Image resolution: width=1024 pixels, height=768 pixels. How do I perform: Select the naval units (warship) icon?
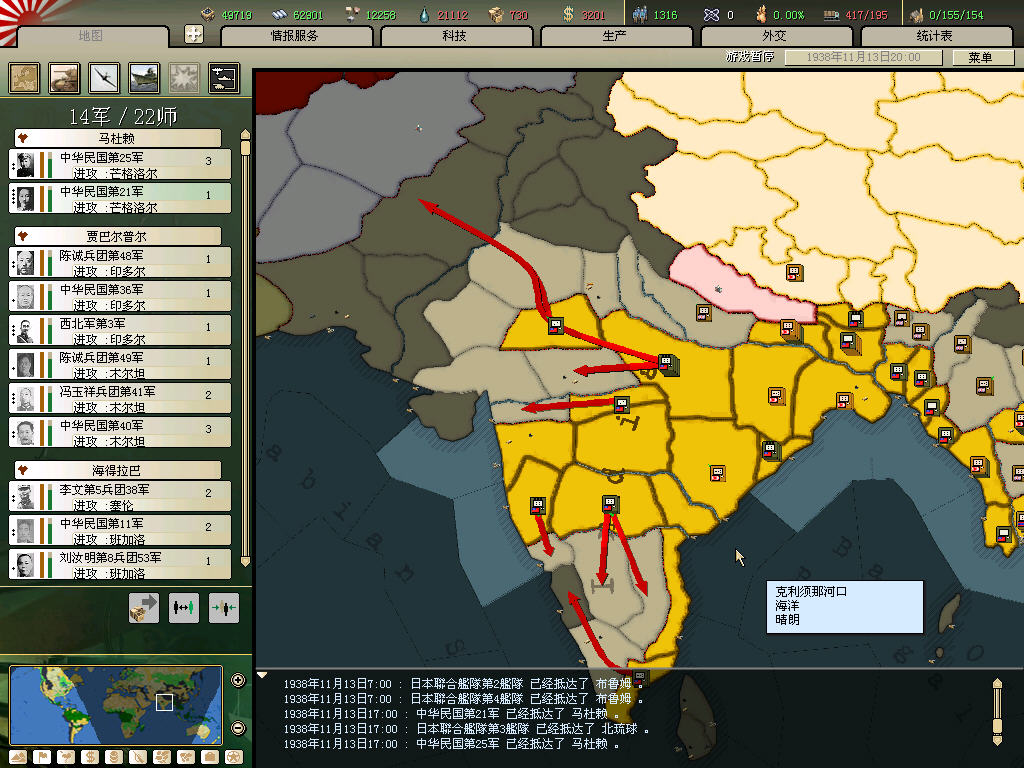(144, 78)
